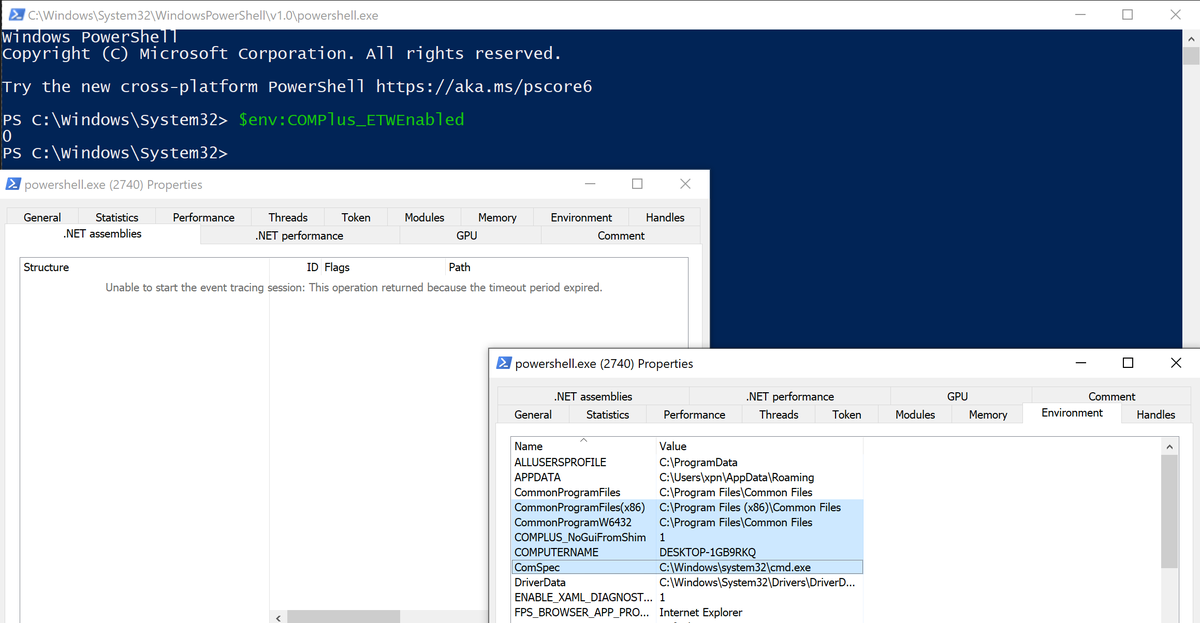1200x623 pixels.
Task: Click scroll-up arrow of PowerShell console scrollbar
Action: 1191,38
